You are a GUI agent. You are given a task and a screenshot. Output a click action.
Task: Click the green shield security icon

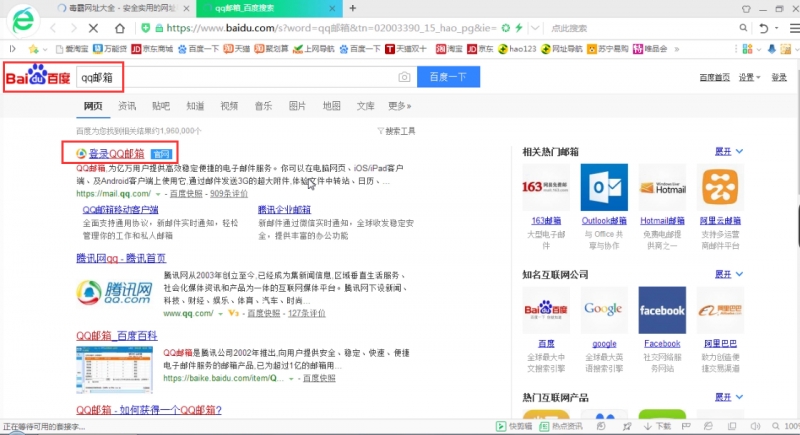[x=145, y=28]
